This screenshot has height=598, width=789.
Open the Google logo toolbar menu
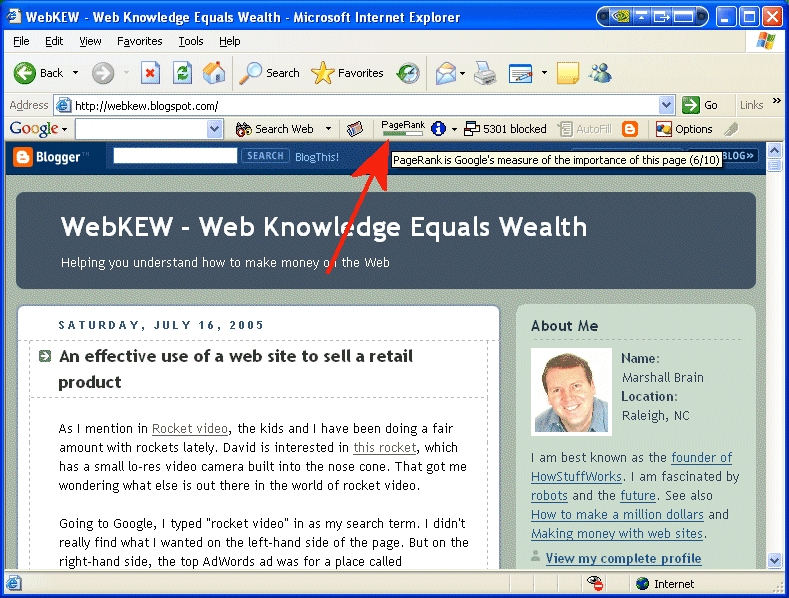coord(38,129)
